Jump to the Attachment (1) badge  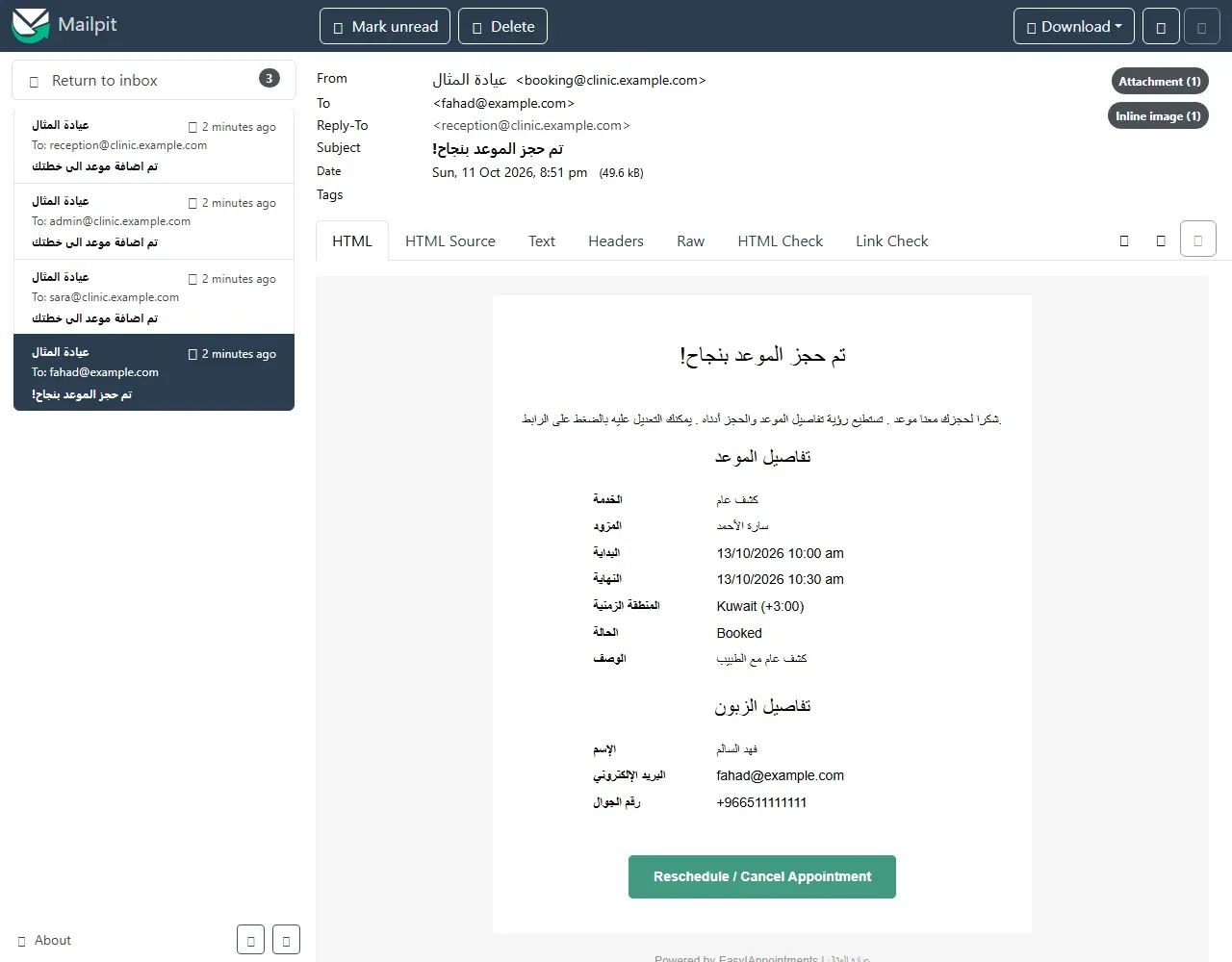[1159, 82]
